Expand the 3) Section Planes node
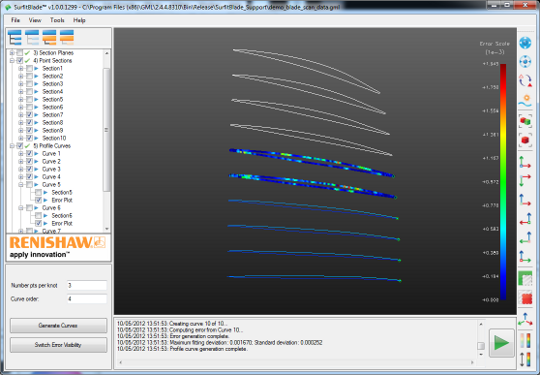 [x=12, y=53]
